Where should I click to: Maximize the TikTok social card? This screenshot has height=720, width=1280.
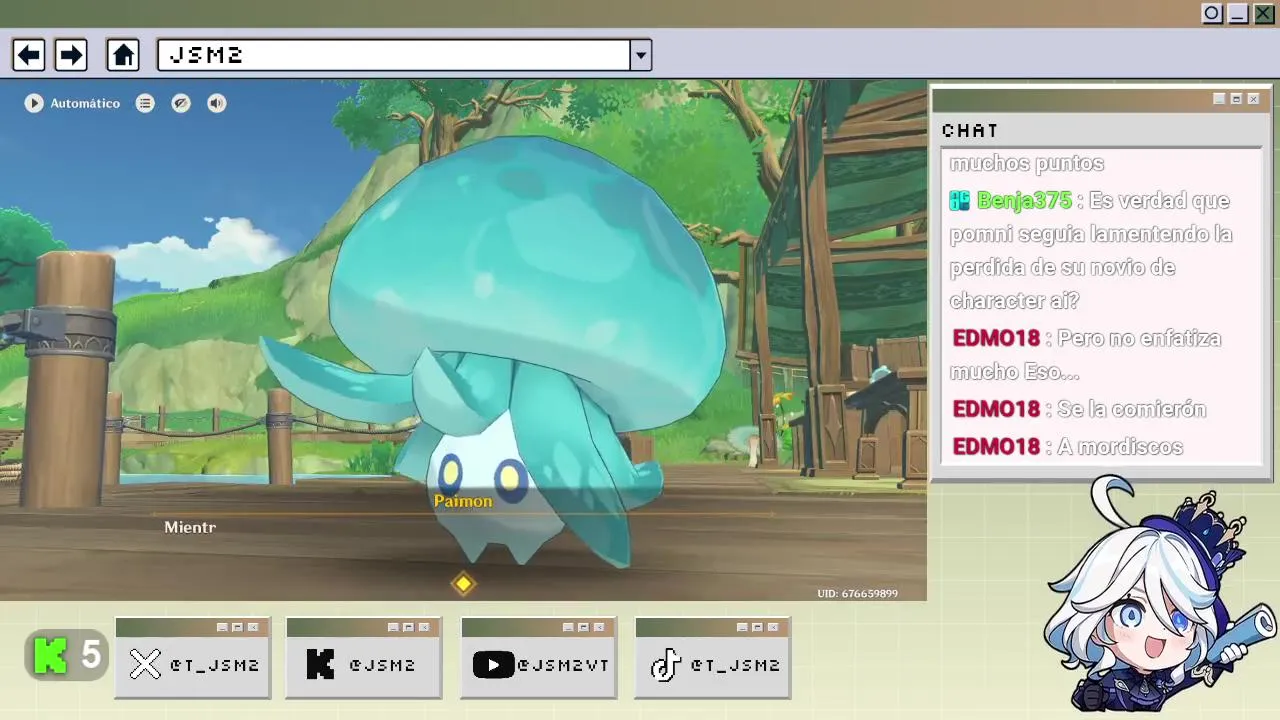(757, 627)
